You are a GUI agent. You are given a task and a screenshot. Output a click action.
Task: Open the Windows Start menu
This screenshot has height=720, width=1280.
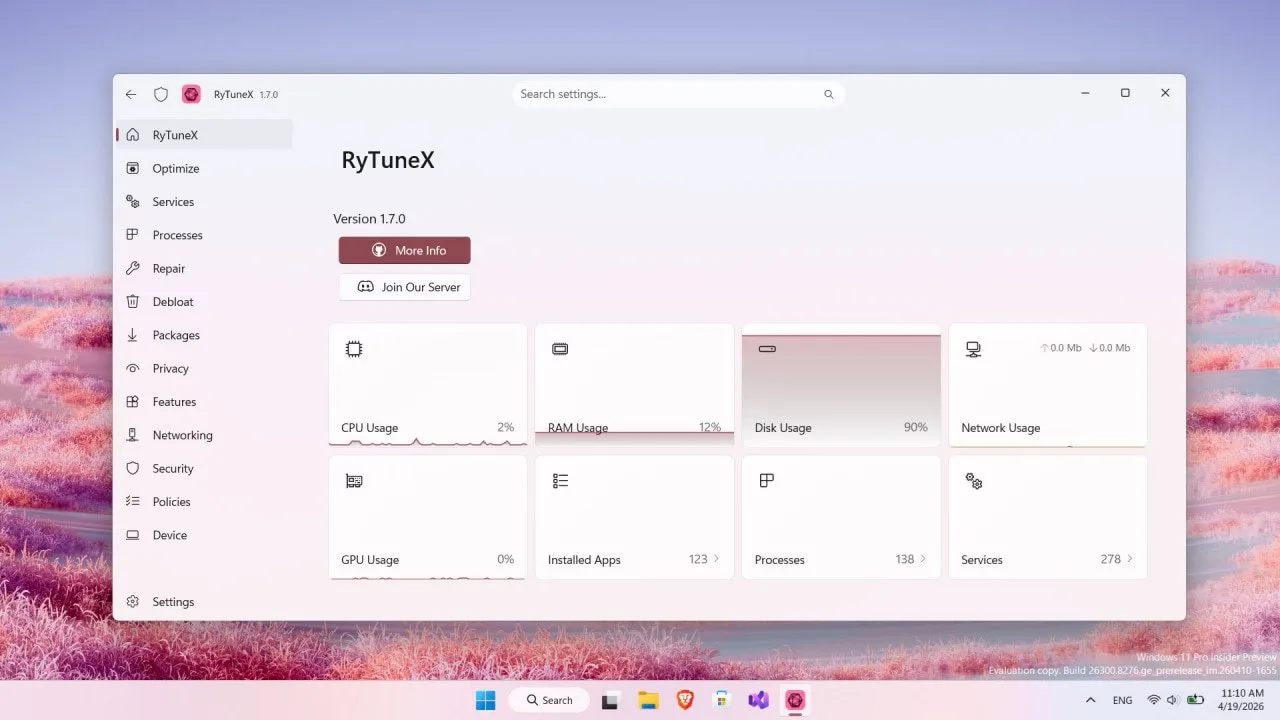[x=485, y=700]
